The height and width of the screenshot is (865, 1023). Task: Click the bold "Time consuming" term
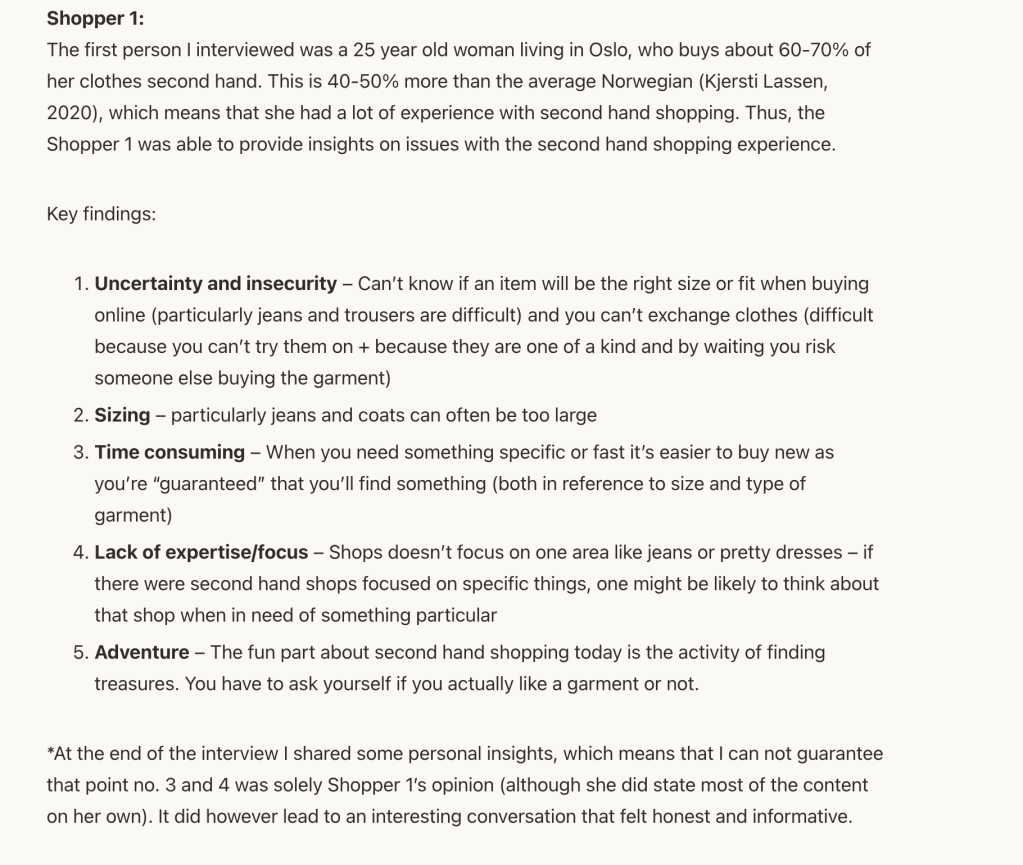point(169,452)
